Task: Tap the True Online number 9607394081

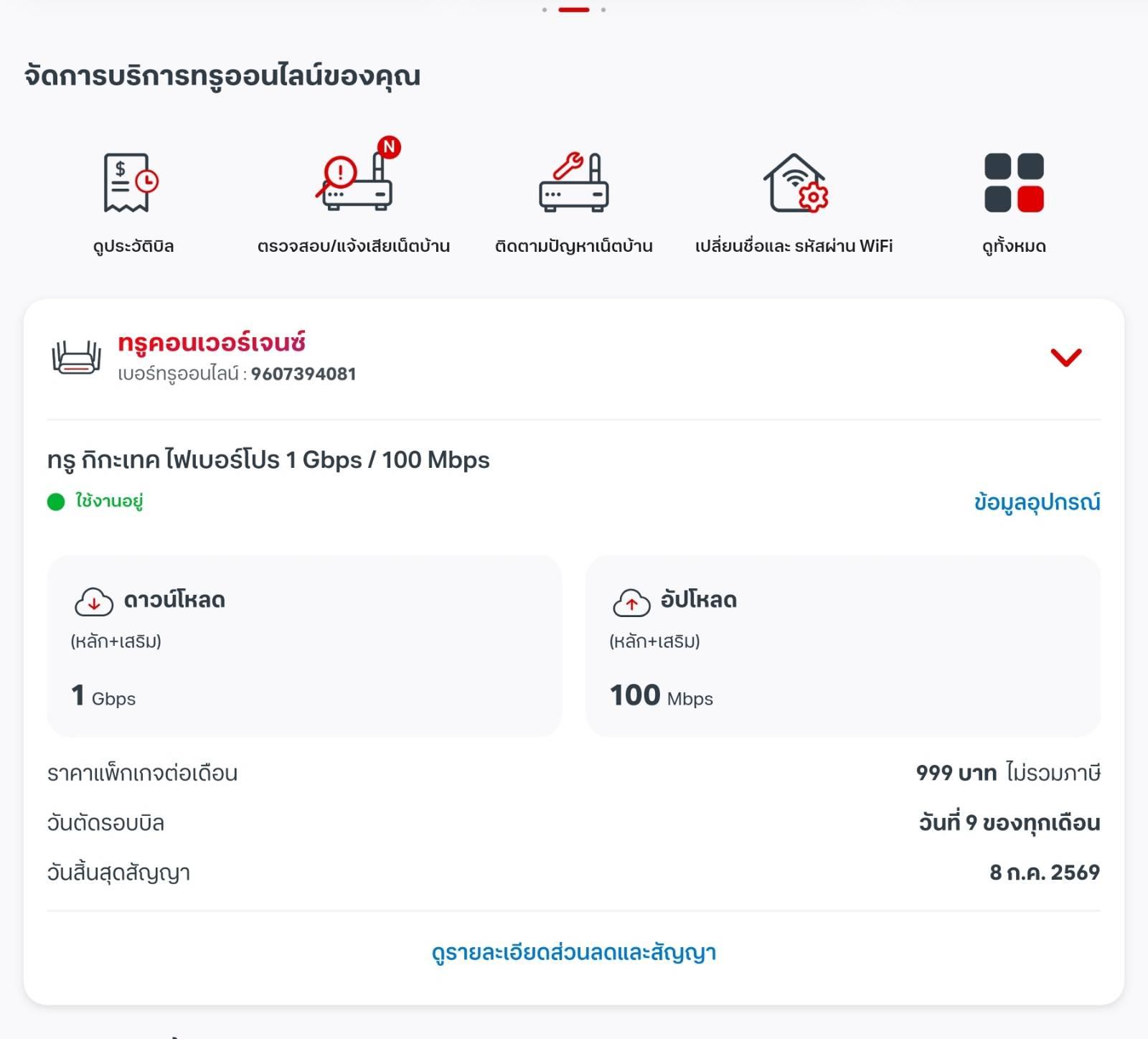Action: 304,374
